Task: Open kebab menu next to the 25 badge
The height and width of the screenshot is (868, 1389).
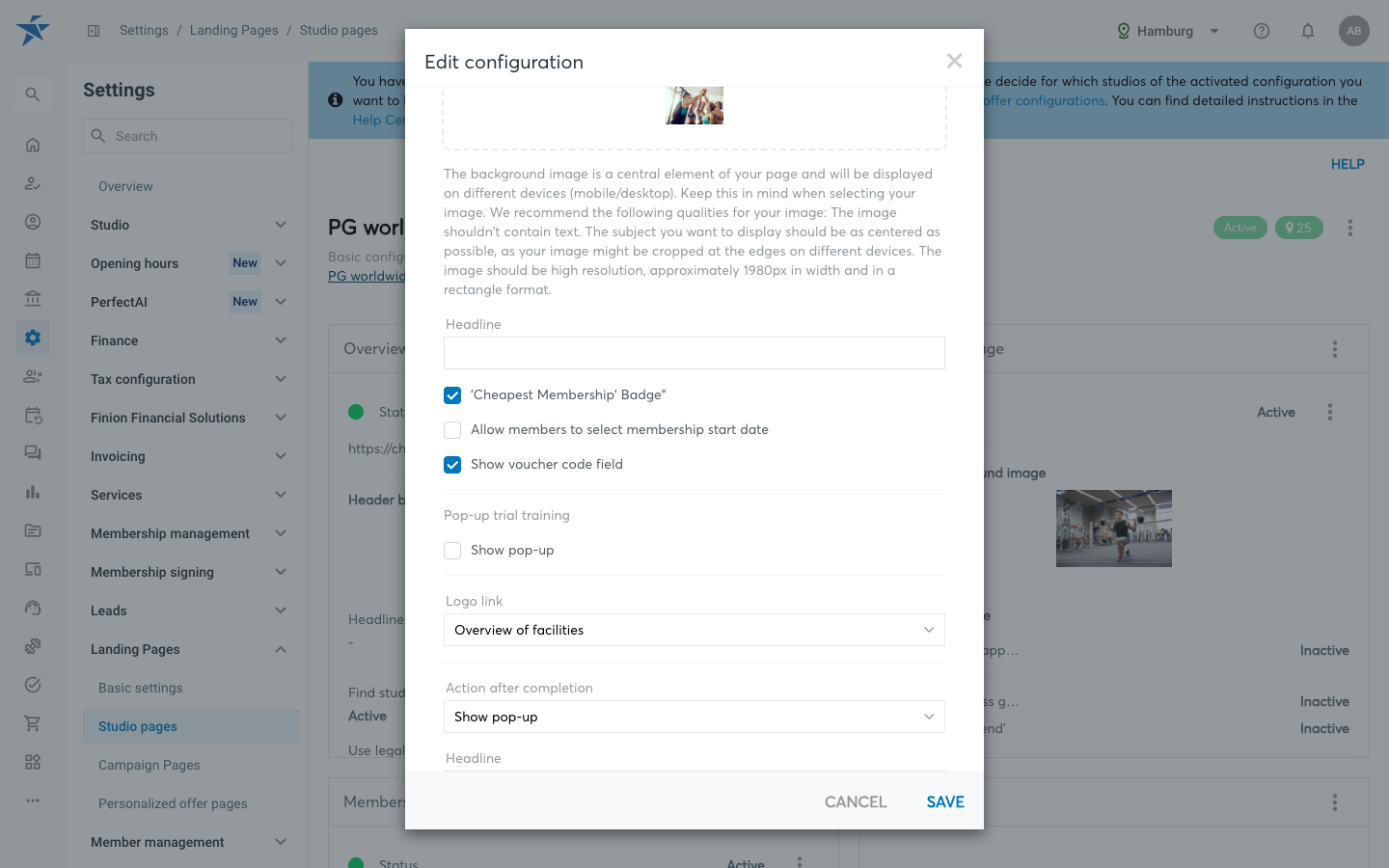Action: click(x=1350, y=228)
